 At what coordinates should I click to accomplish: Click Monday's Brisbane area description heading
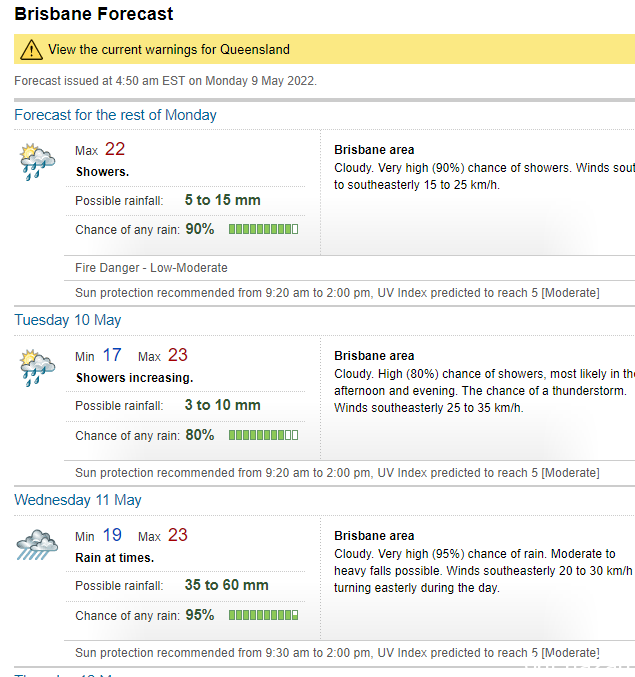(x=374, y=150)
